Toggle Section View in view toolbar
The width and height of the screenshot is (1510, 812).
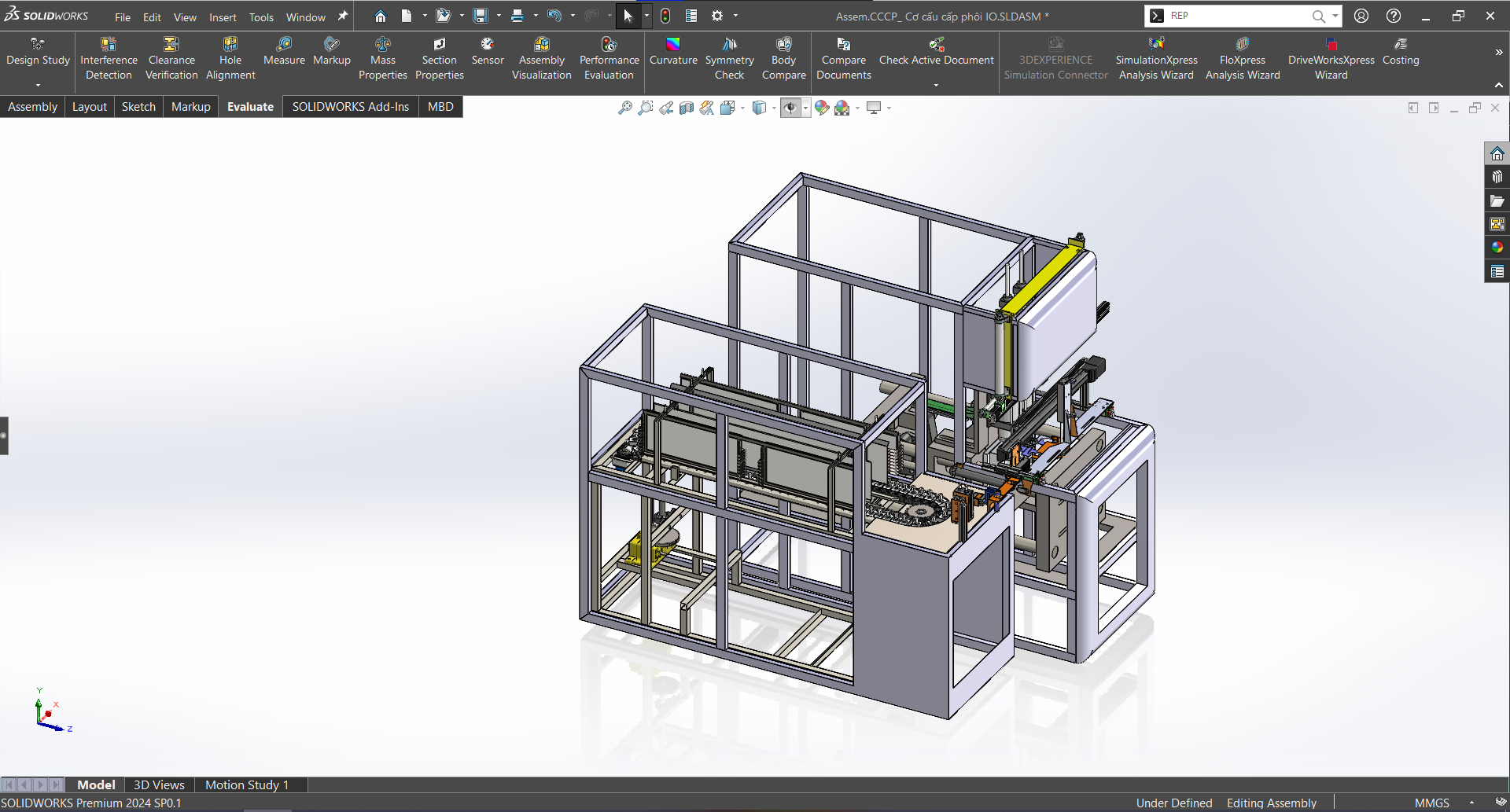coord(687,108)
